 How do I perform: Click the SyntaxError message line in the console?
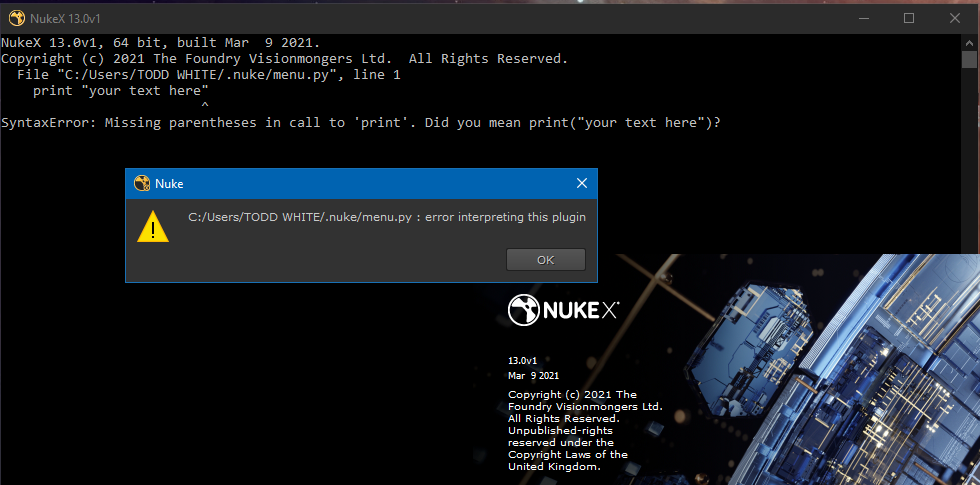coord(361,123)
